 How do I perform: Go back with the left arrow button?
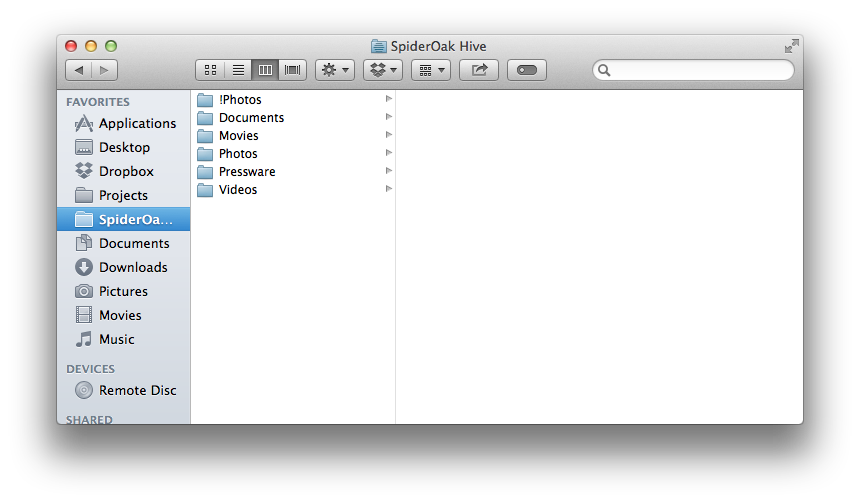[79, 70]
